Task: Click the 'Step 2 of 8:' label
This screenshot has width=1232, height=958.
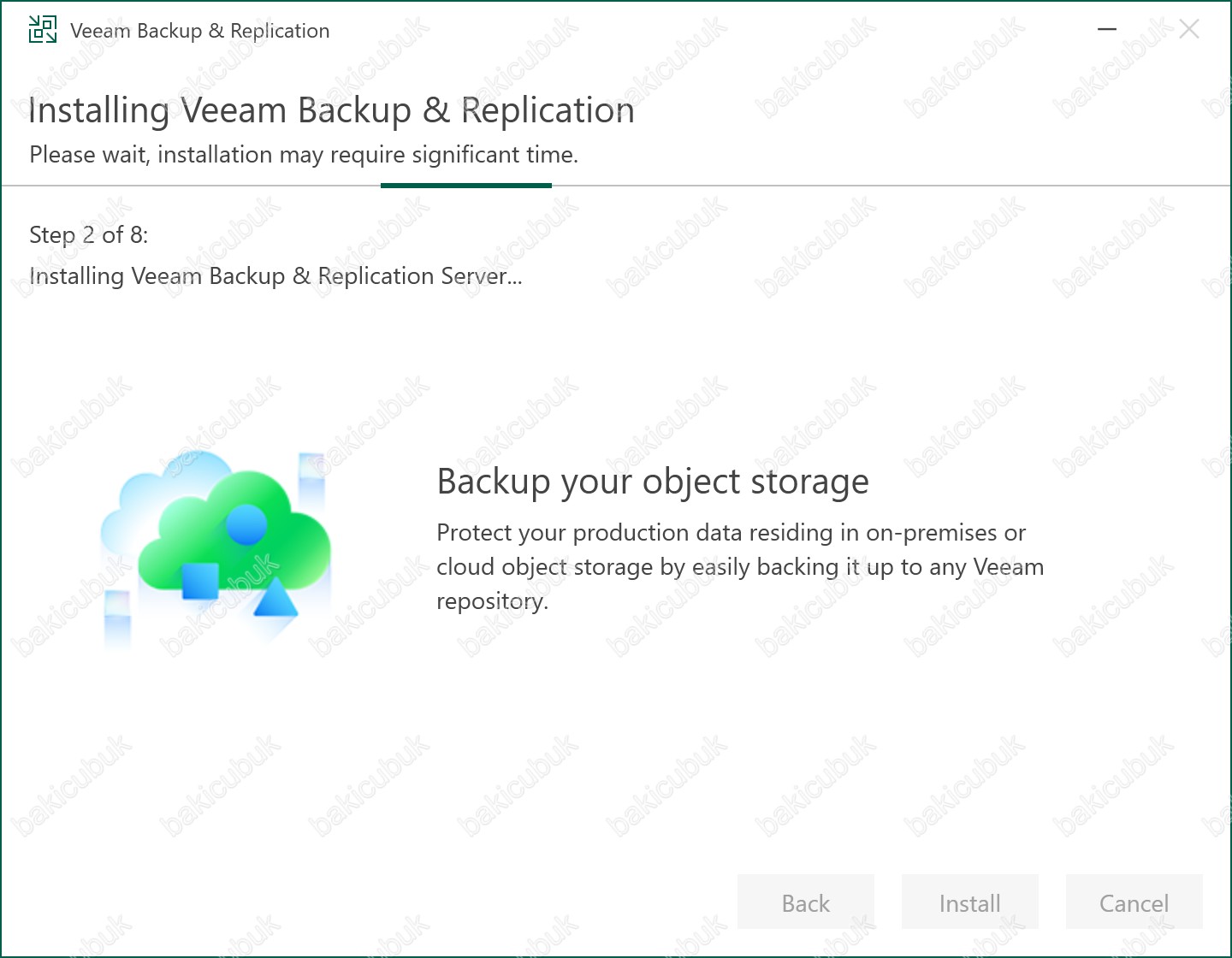Action: click(89, 235)
